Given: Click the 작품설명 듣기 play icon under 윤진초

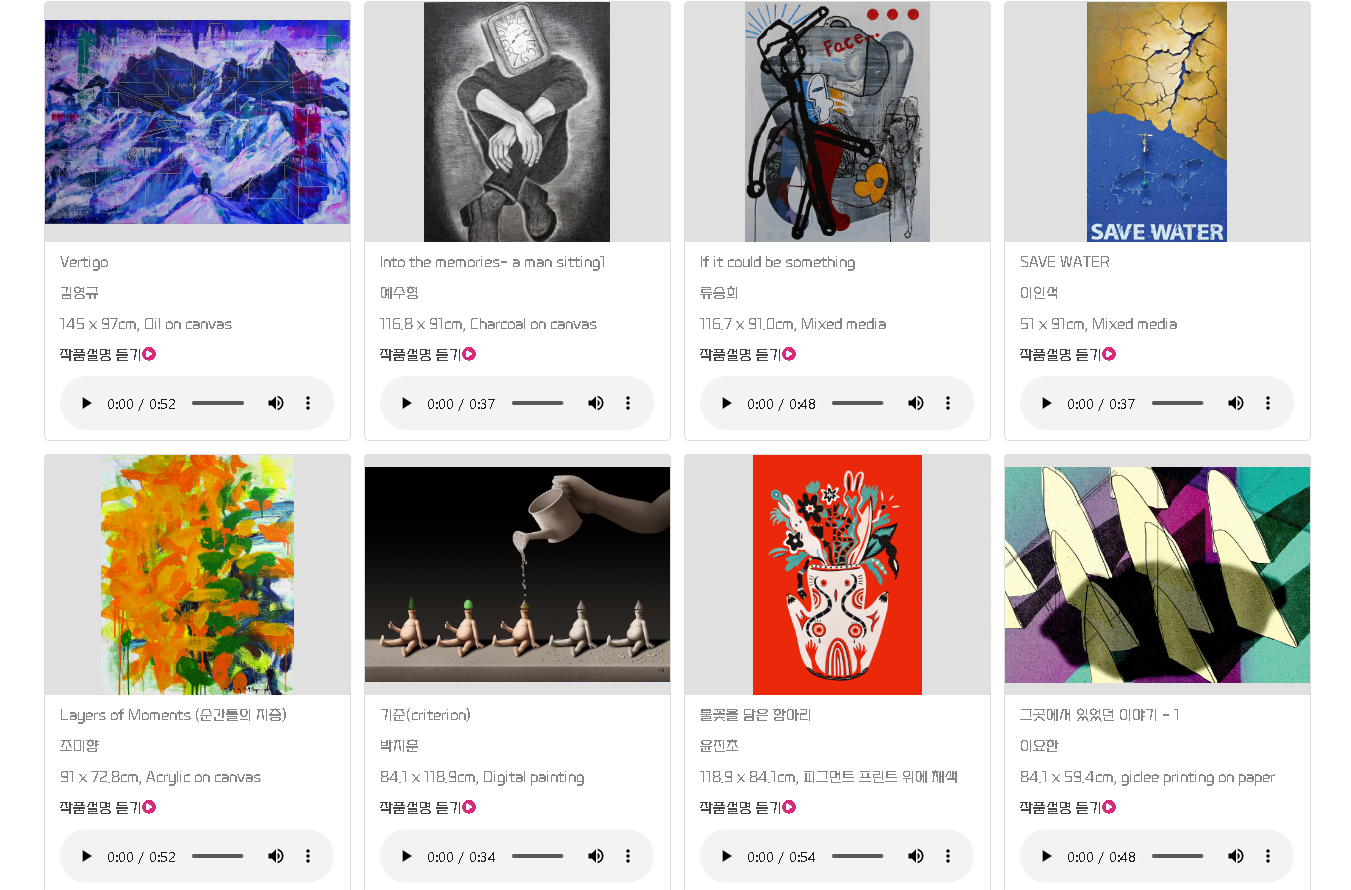Looking at the screenshot, I should 789,807.
